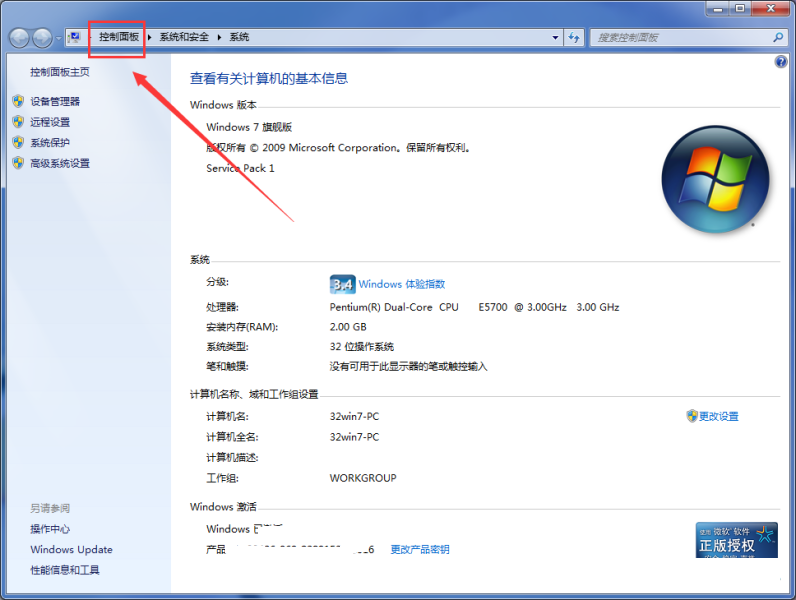Image resolution: width=796 pixels, height=600 pixels.
Task: Click the 3.4 rating score badge
Action: coord(342,284)
